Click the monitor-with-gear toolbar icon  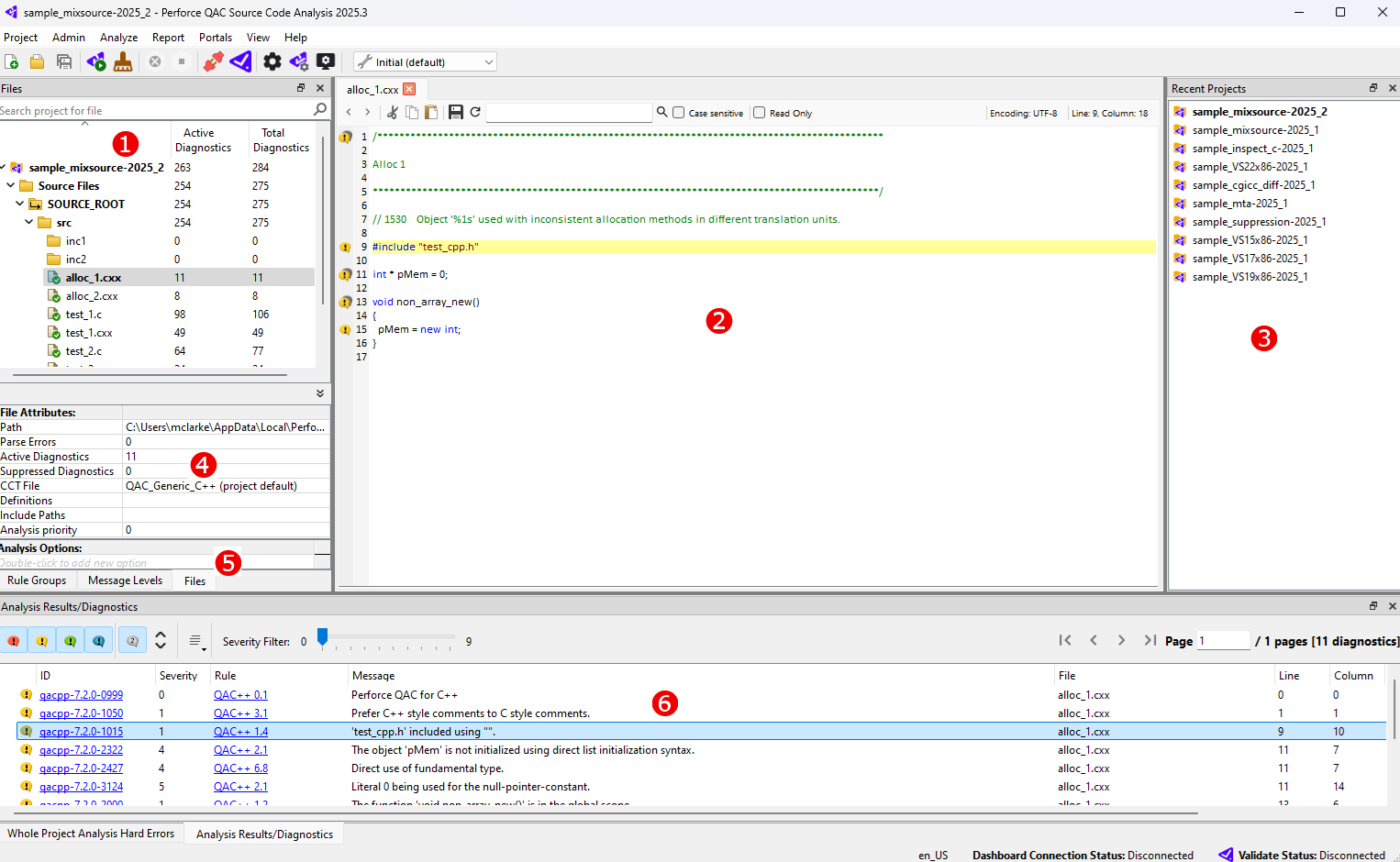coord(326,61)
